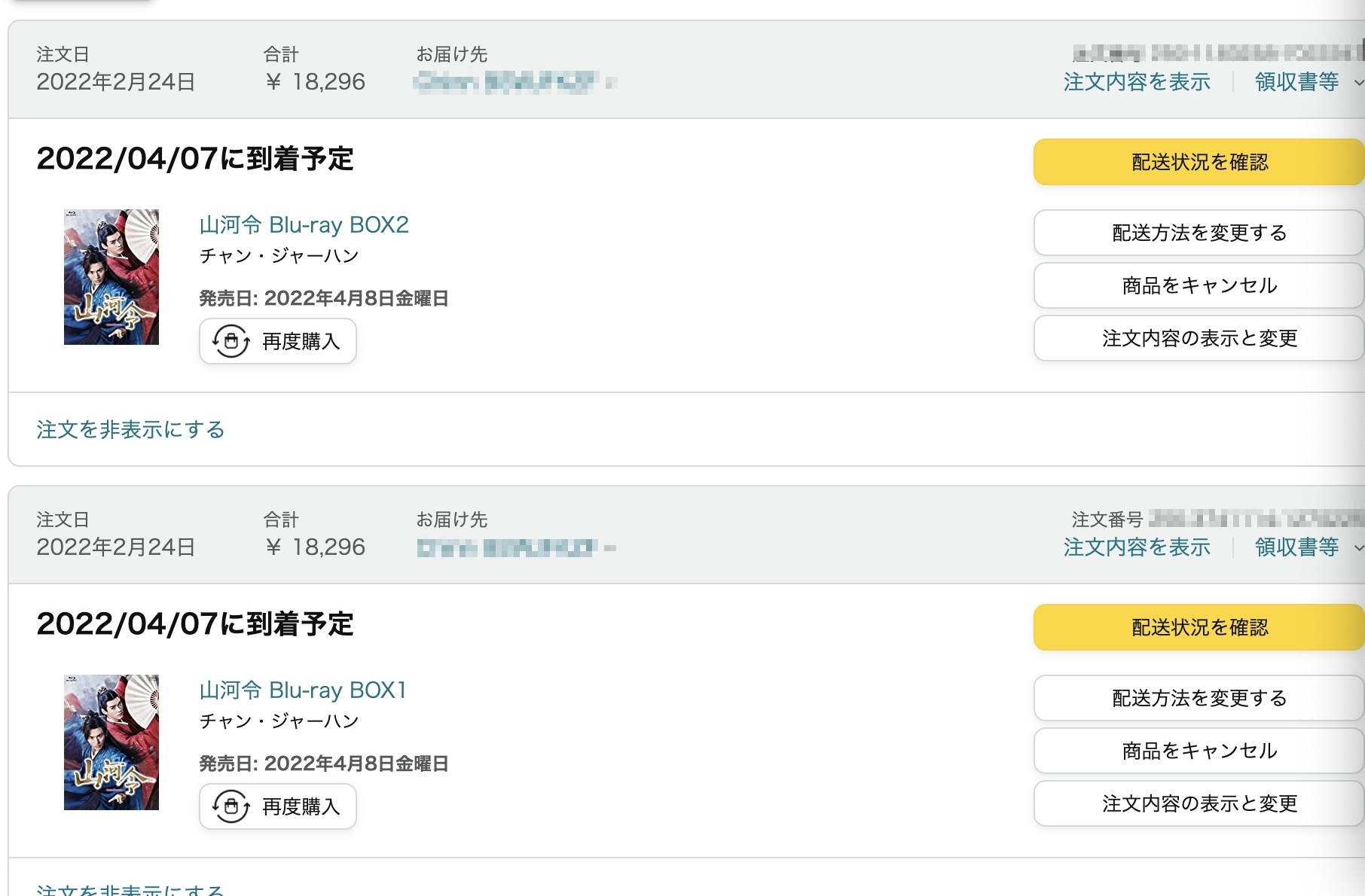Viewport: 1365px width, 896px height.
Task: Check delivery status for BOX1 order
Action: point(1199,627)
